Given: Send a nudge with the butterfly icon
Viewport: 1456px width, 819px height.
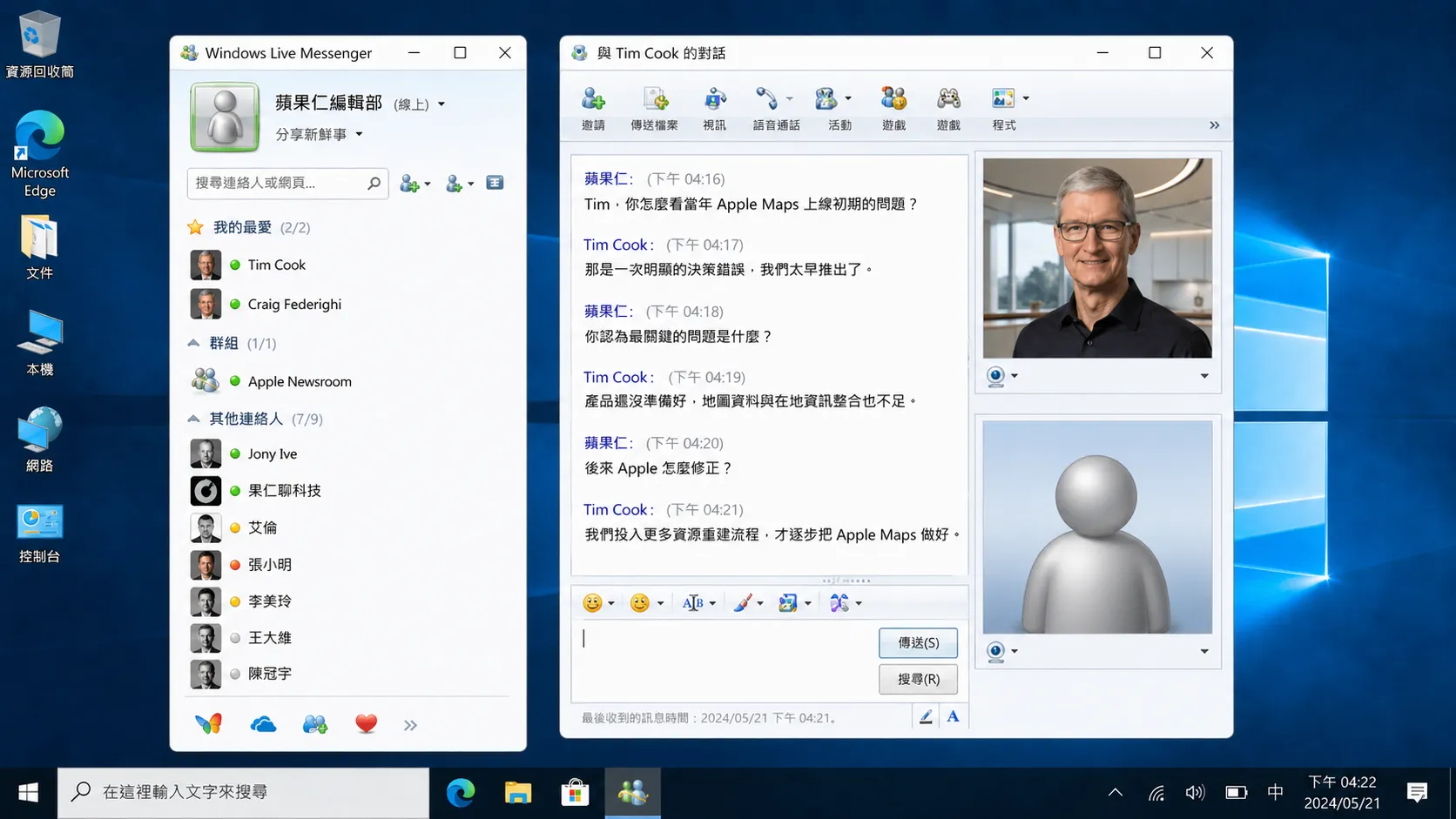Looking at the screenshot, I should (x=839, y=603).
